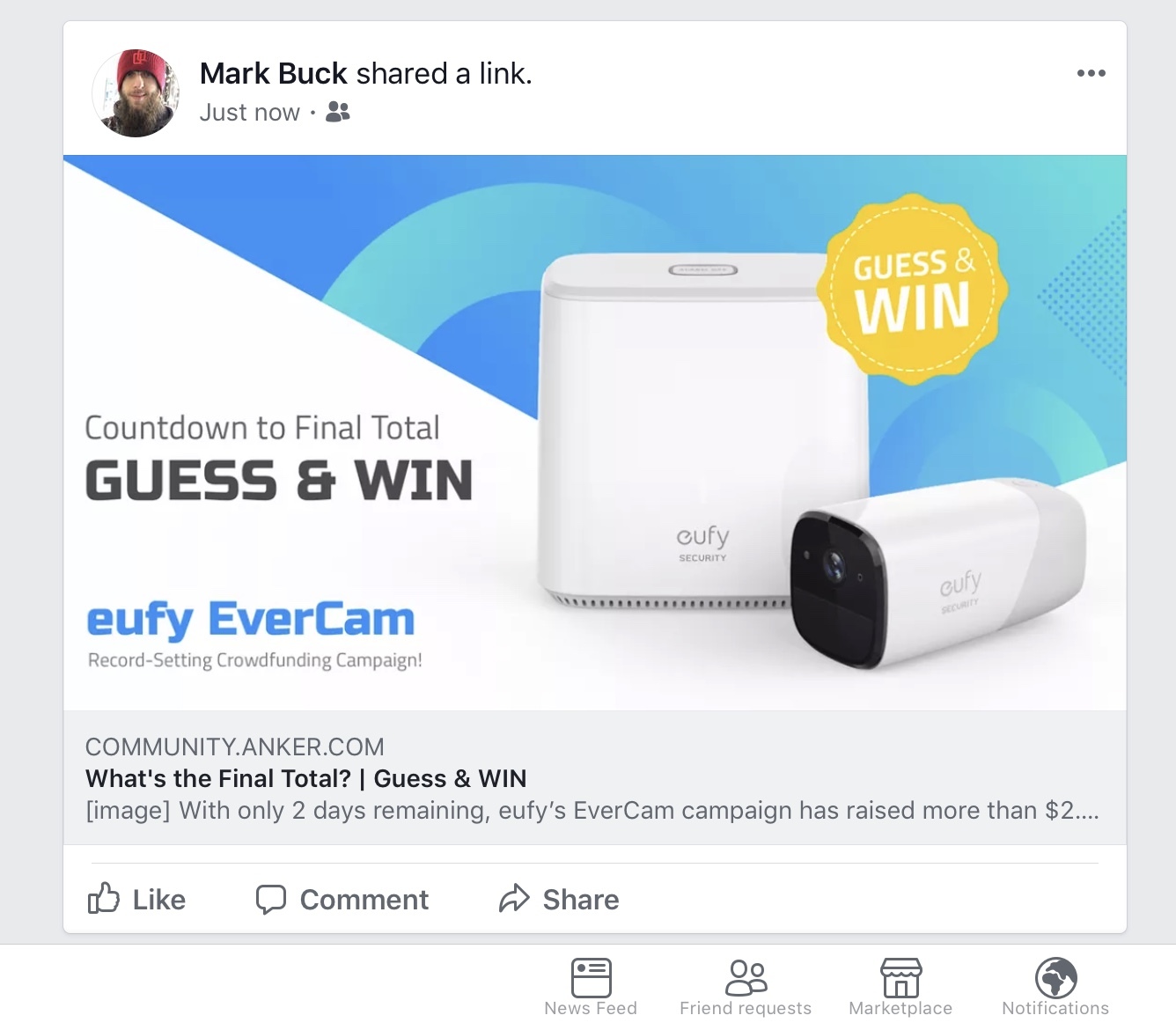Select the Marketplace tab label
Image resolution: width=1176 pixels, height=1030 pixels.
click(x=900, y=1008)
